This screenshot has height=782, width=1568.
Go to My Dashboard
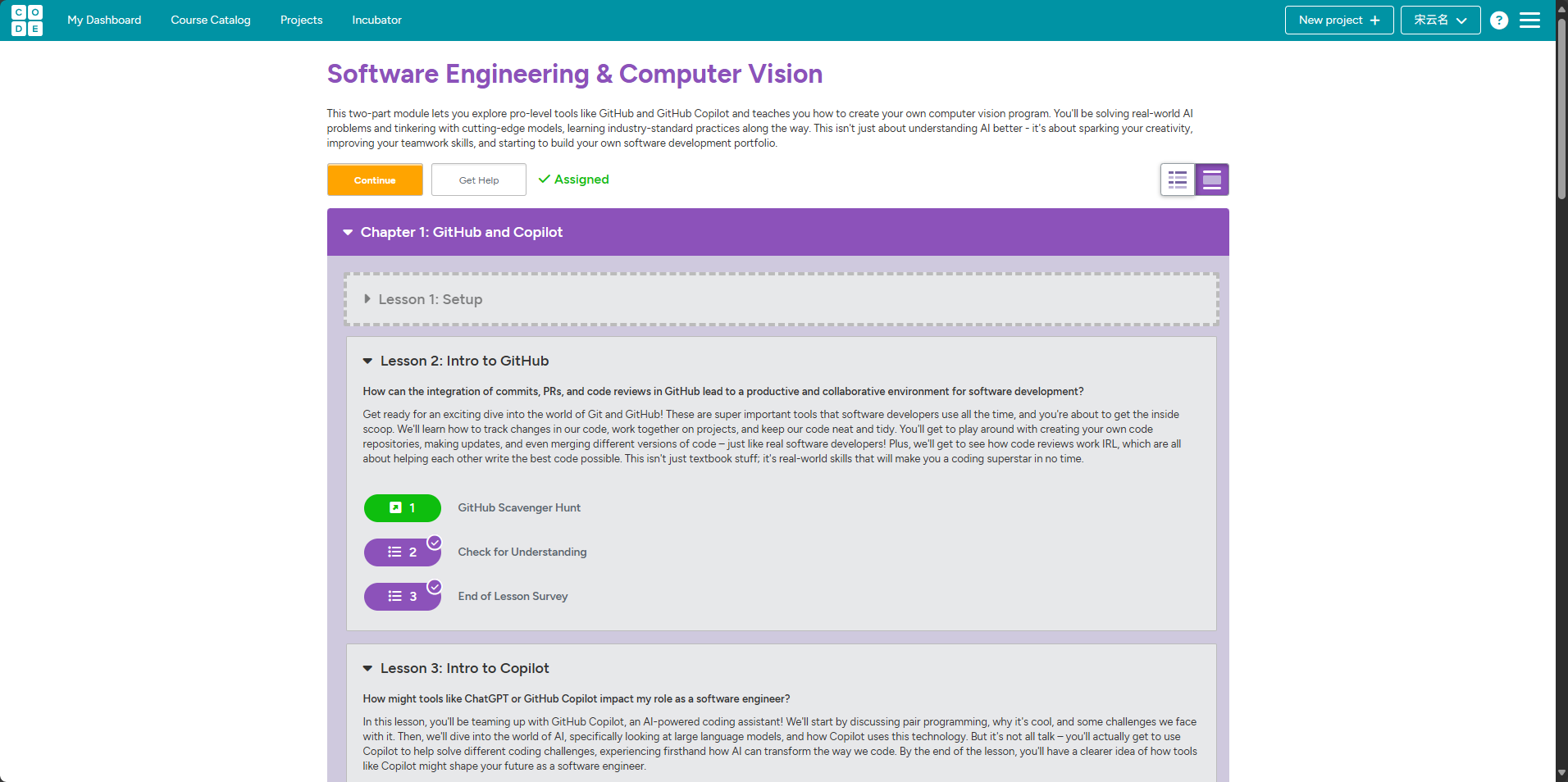(x=104, y=20)
